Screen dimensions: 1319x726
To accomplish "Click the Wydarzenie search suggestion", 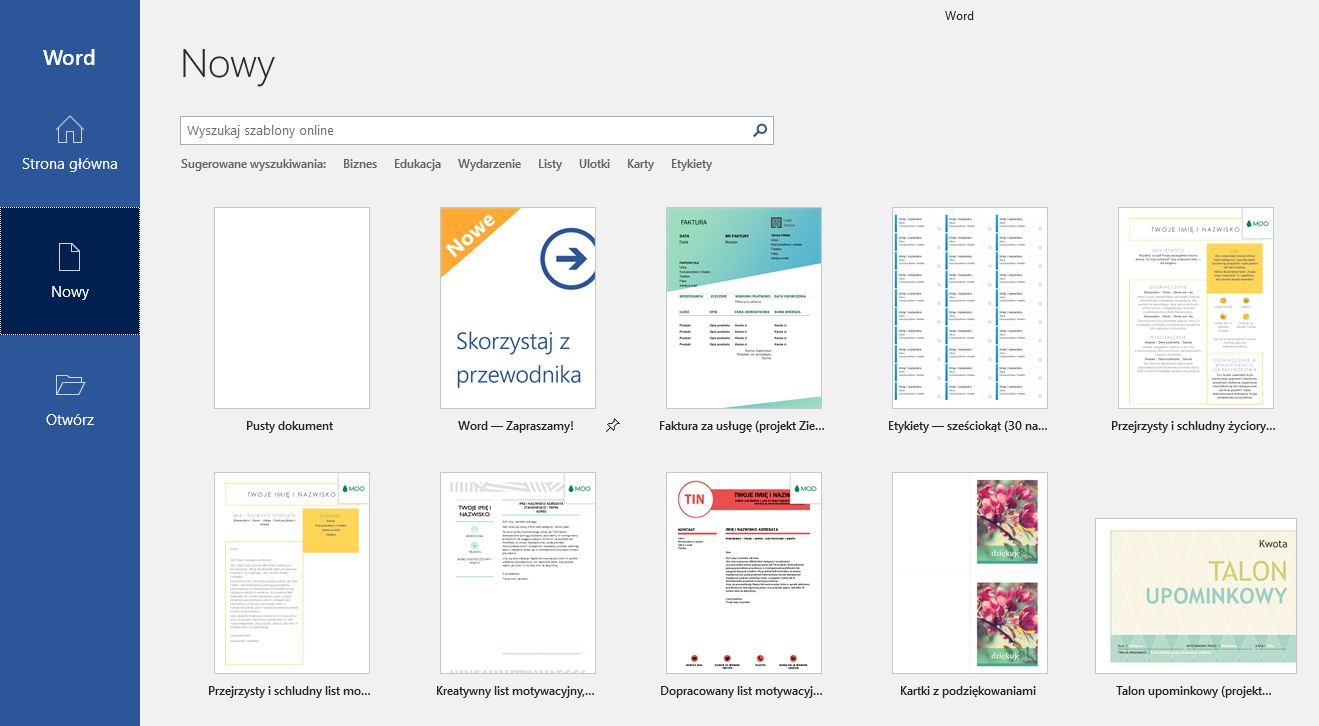I will coord(489,163).
